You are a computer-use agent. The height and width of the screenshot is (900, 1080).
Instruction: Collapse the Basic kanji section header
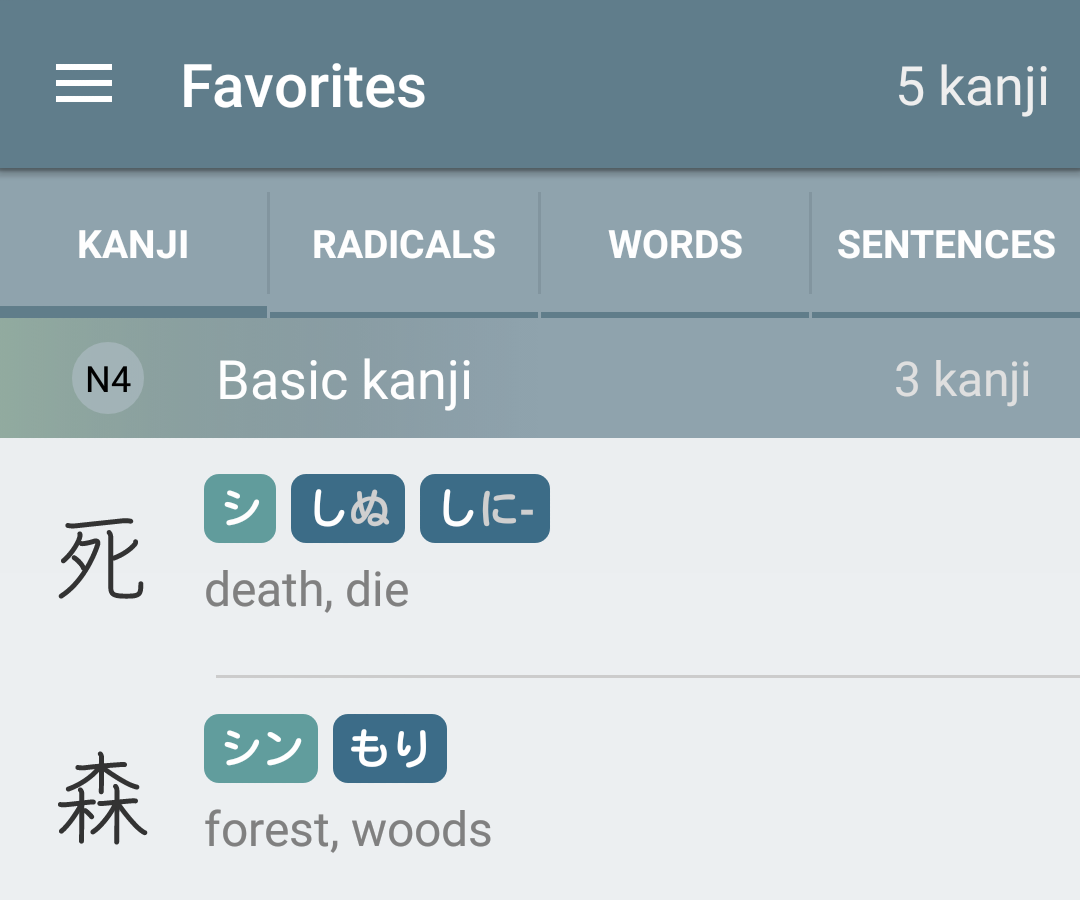pyautogui.click(x=540, y=378)
